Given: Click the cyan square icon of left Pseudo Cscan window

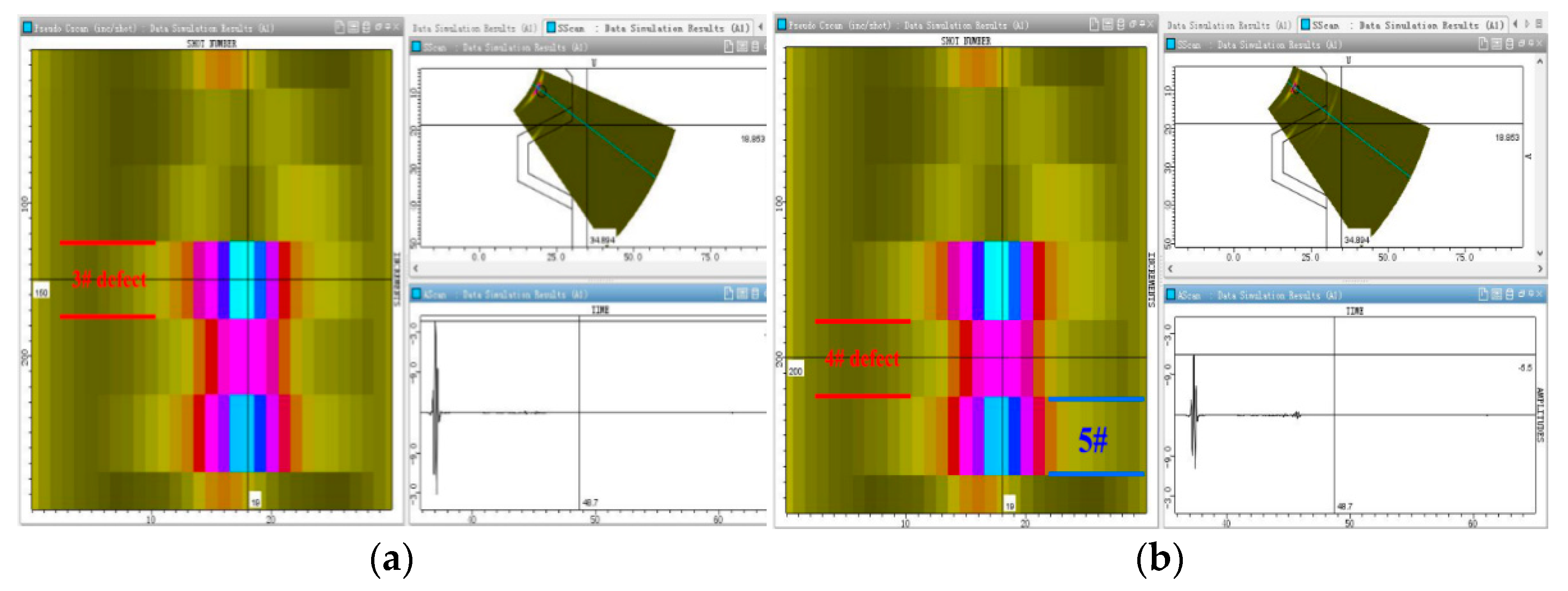Looking at the screenshot, I should (27, 27).
